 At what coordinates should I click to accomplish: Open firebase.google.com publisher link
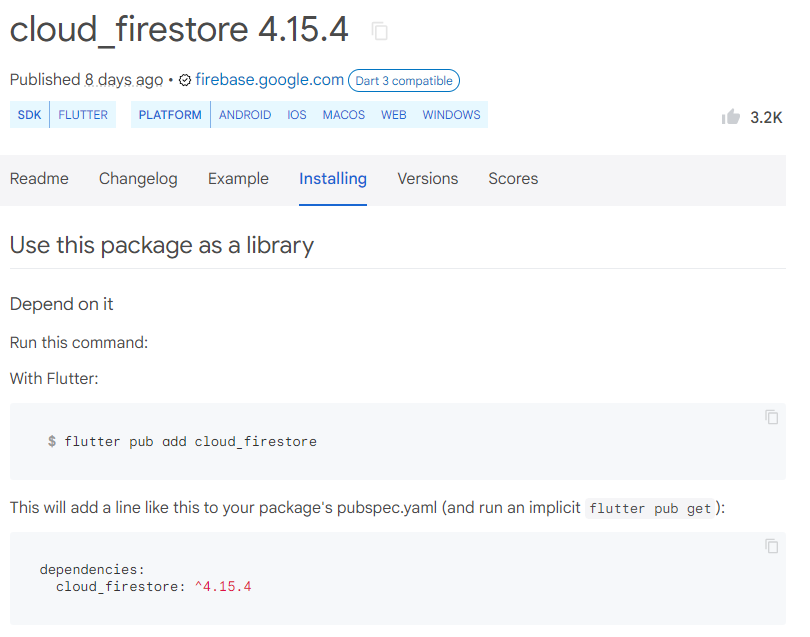(269, 80)
